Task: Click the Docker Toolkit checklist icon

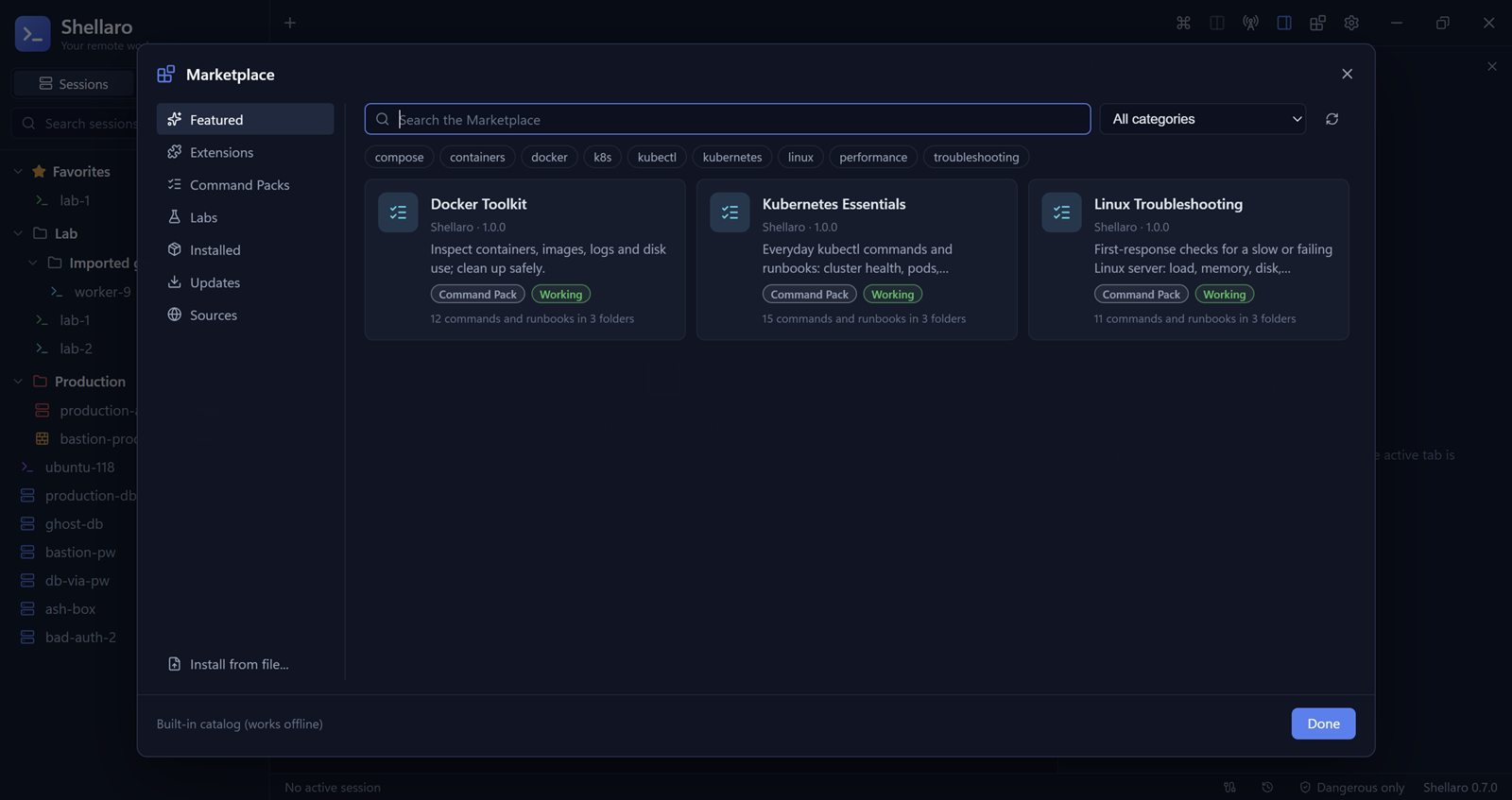Action: [x=398, y=213]
